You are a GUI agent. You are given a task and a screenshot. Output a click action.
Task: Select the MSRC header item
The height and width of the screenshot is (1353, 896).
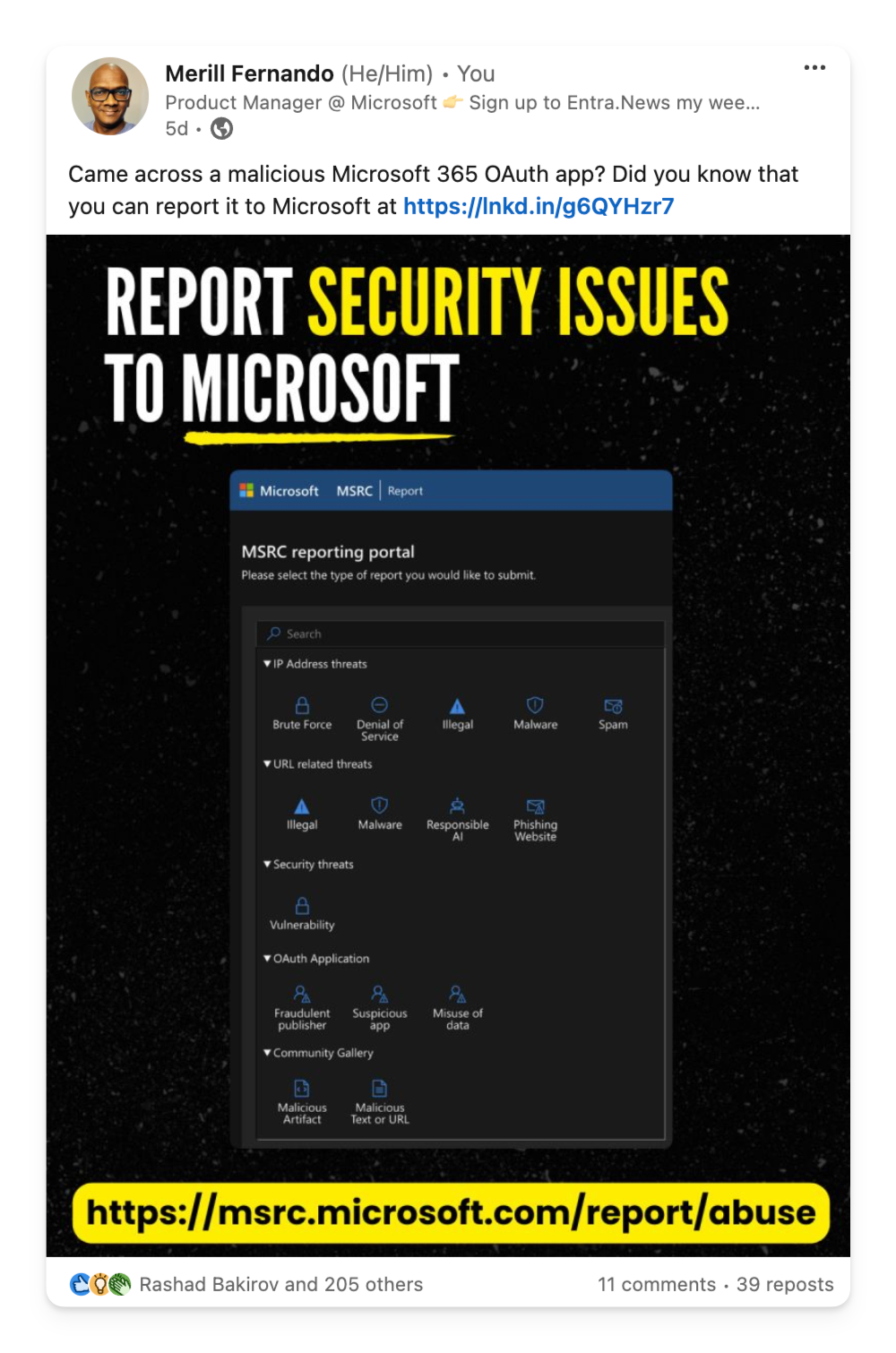point(354,491)
